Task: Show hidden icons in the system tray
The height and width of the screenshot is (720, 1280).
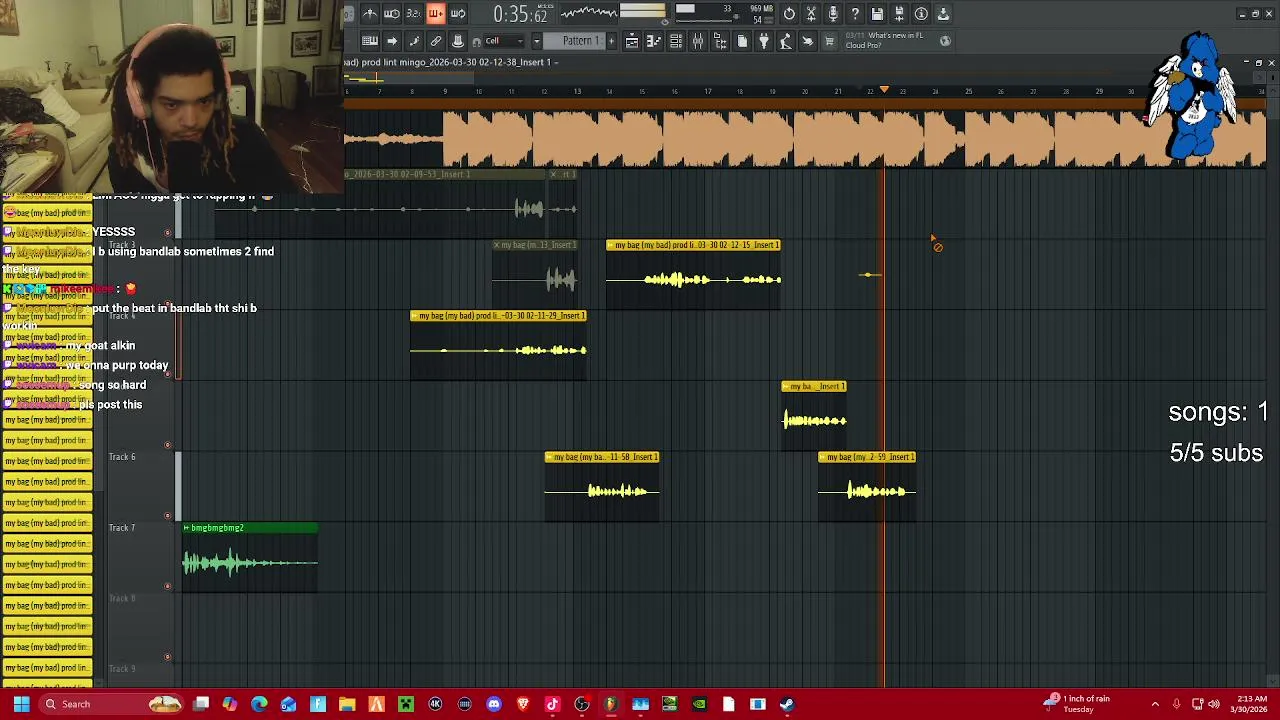Action: coord(1155,704)
